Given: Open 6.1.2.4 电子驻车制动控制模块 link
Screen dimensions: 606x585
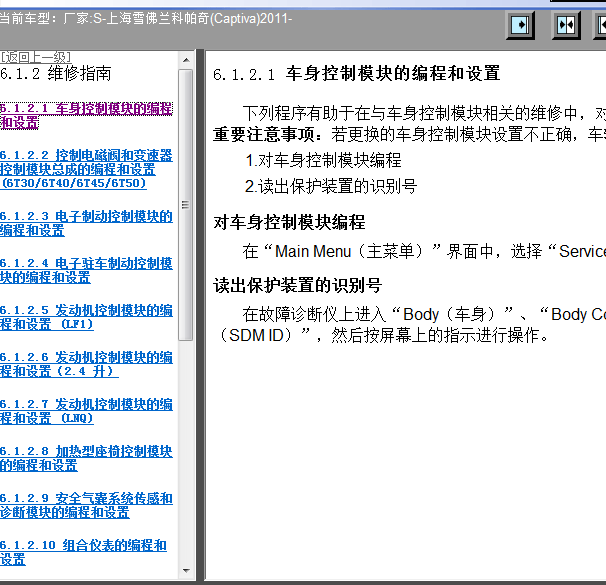Looking at the screenshot, I should [x=86, y=270].
